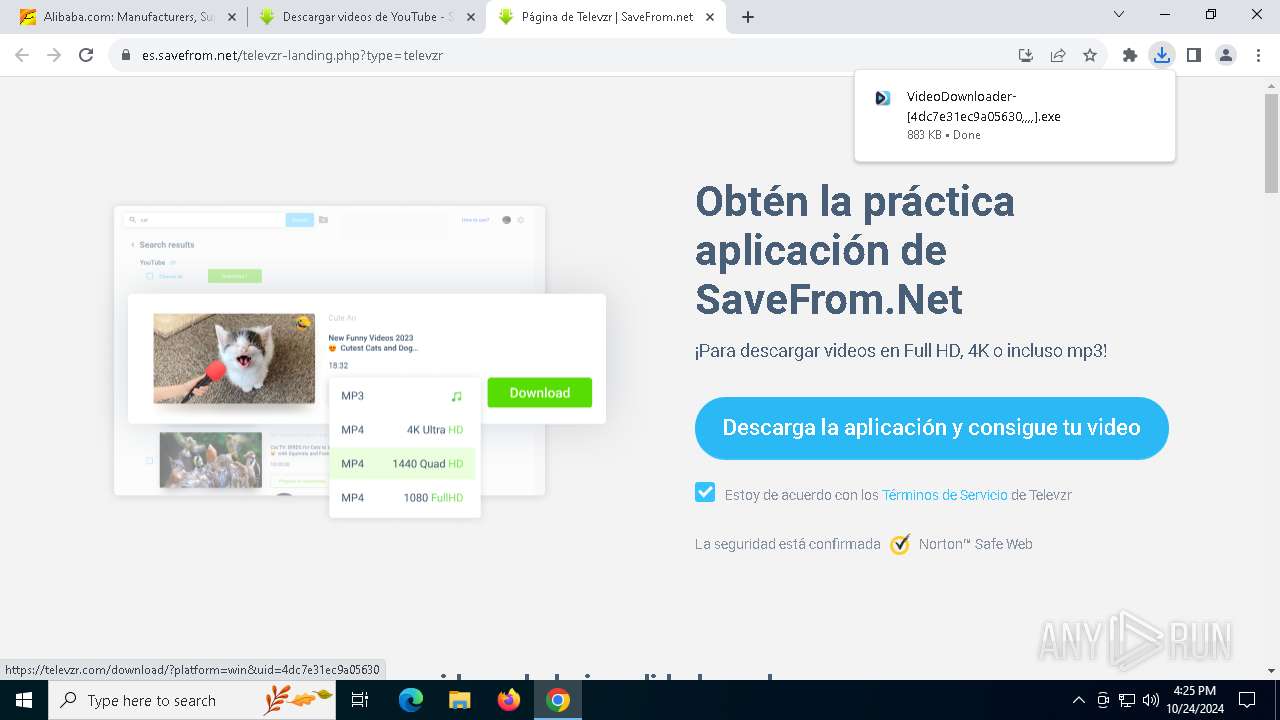This screenshot has height=720, width=1280.
Task: Open the install app icon in address bar
Action: coord(1025,55)
